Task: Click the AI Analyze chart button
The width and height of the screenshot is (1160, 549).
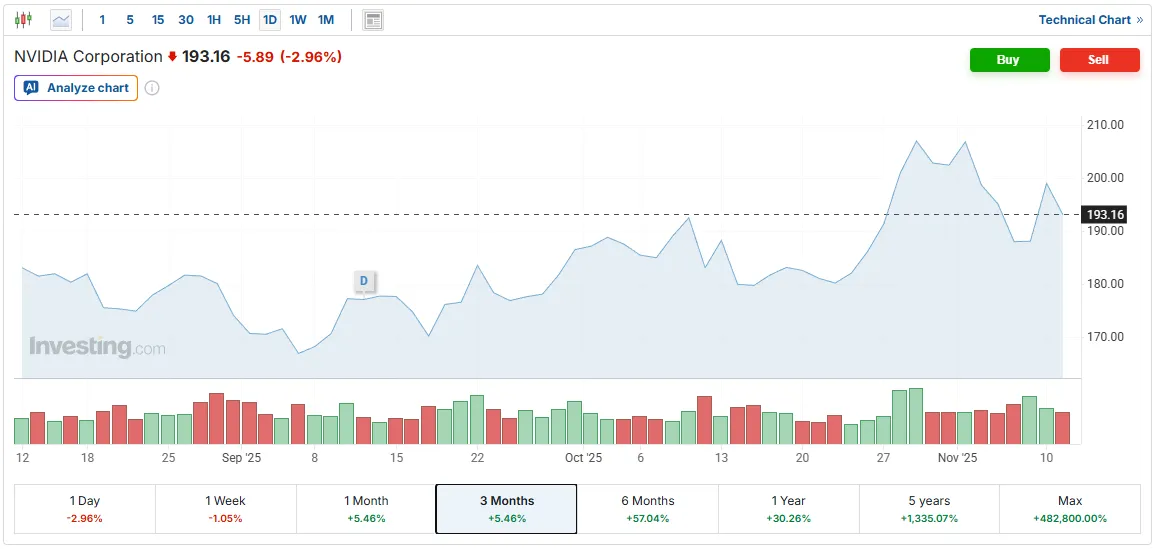Action: [76, 88]
